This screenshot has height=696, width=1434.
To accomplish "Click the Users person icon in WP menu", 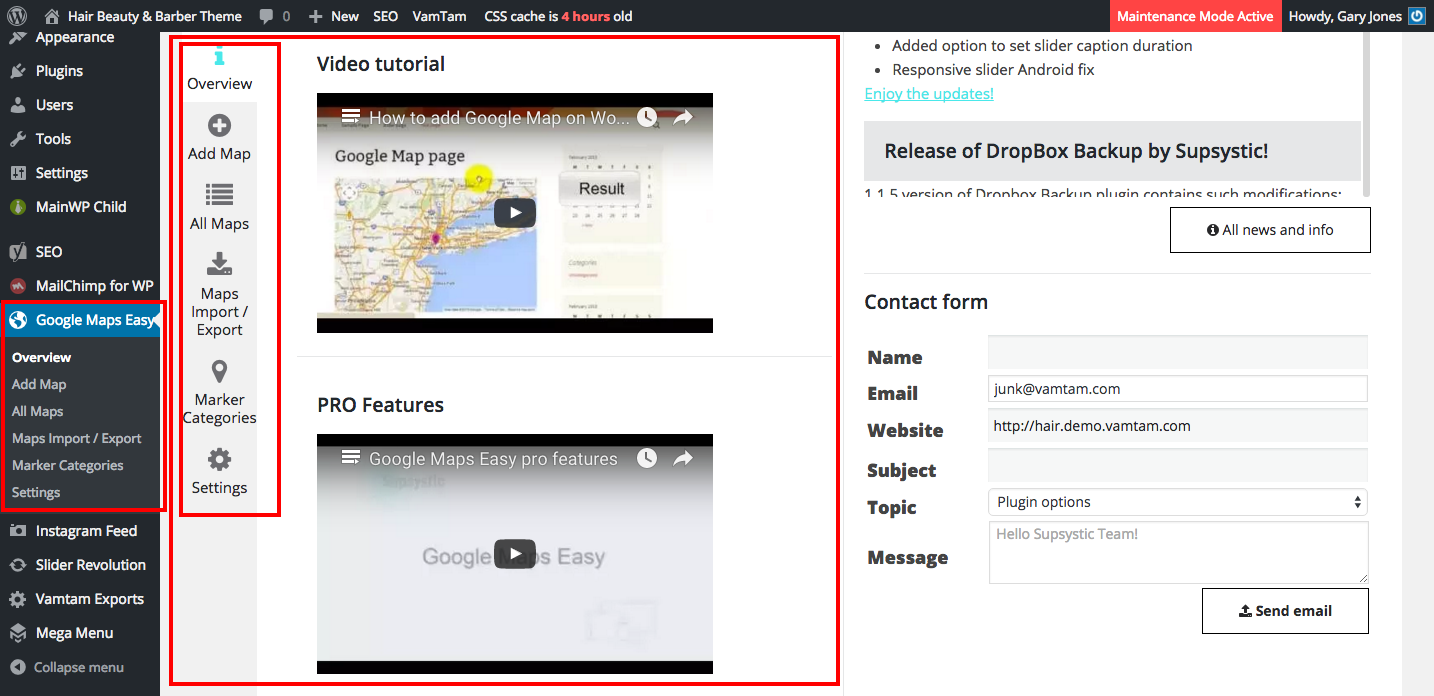I will (17, 105).
